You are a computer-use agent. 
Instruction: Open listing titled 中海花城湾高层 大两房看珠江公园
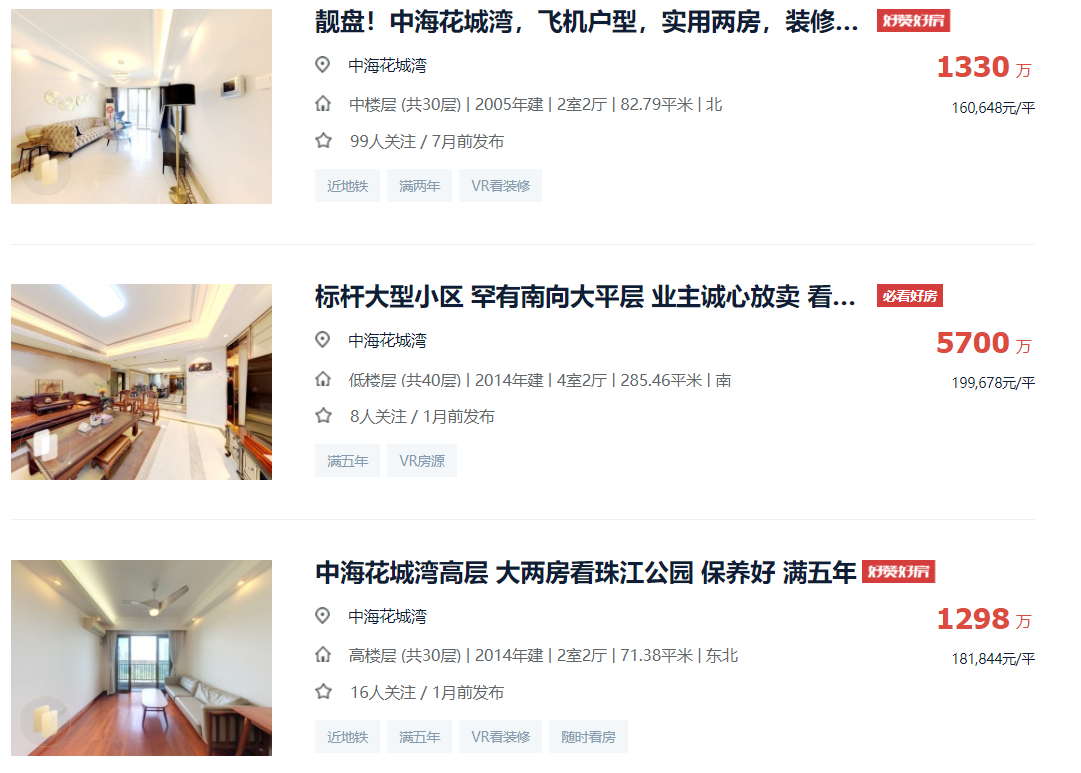585,573
